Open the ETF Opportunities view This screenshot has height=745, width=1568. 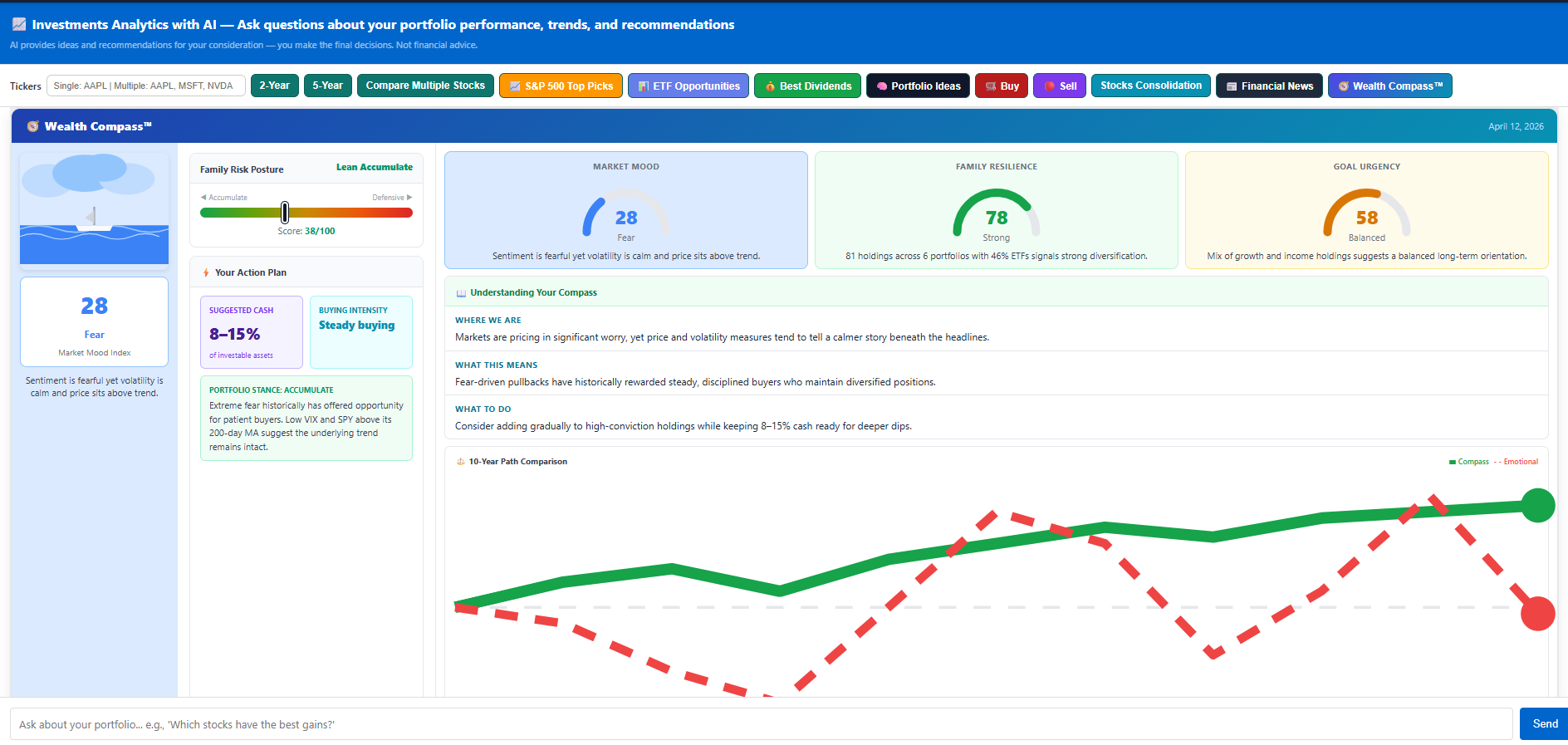tap(688, 86)
